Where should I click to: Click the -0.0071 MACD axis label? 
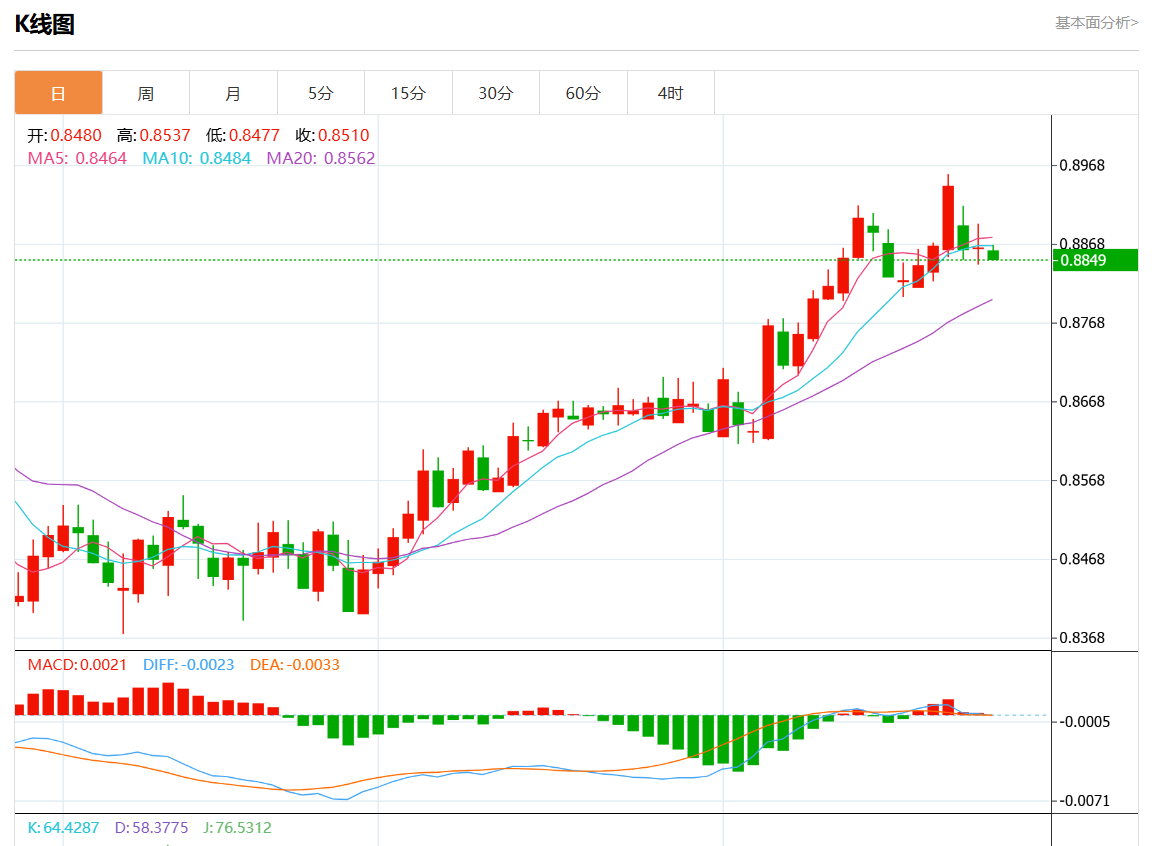point(1085,801)
